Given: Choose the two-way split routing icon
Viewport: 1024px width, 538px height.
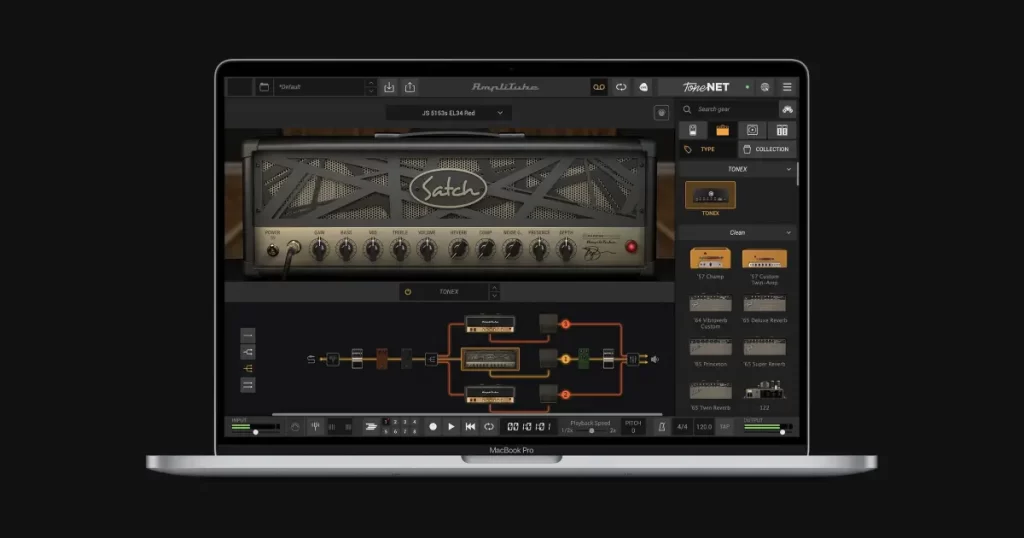Looking at the screenshot, I should pos(248,352).
